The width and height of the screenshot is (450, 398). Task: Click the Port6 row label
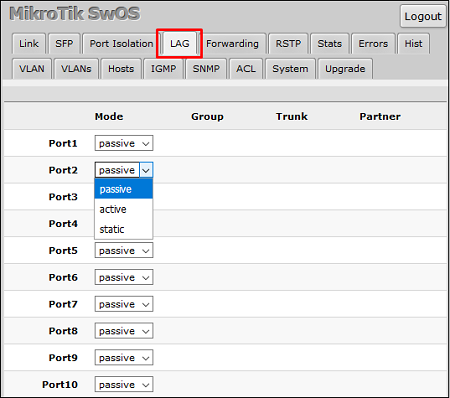[63, 277]
